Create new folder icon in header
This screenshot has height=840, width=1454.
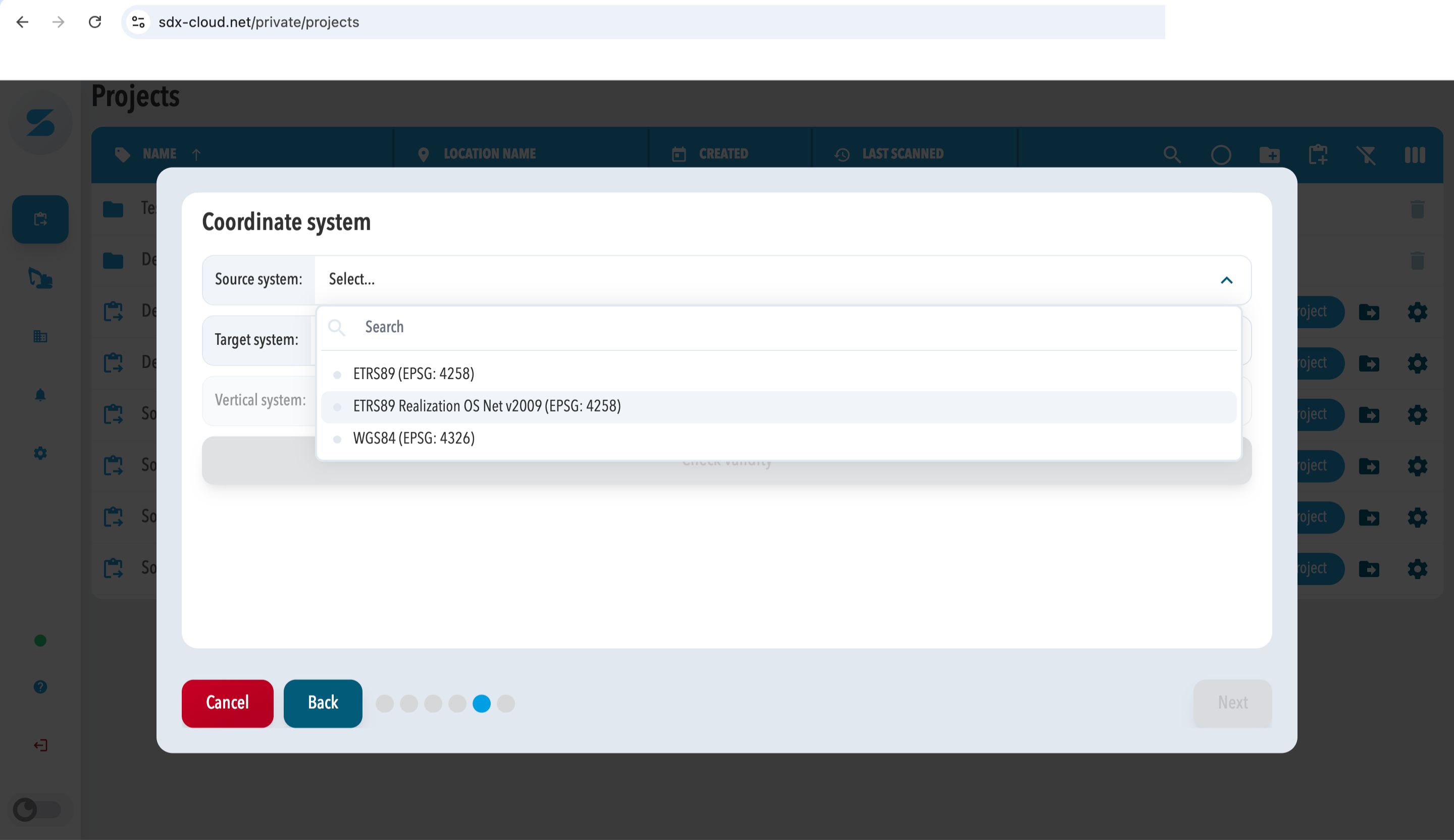1269,154
